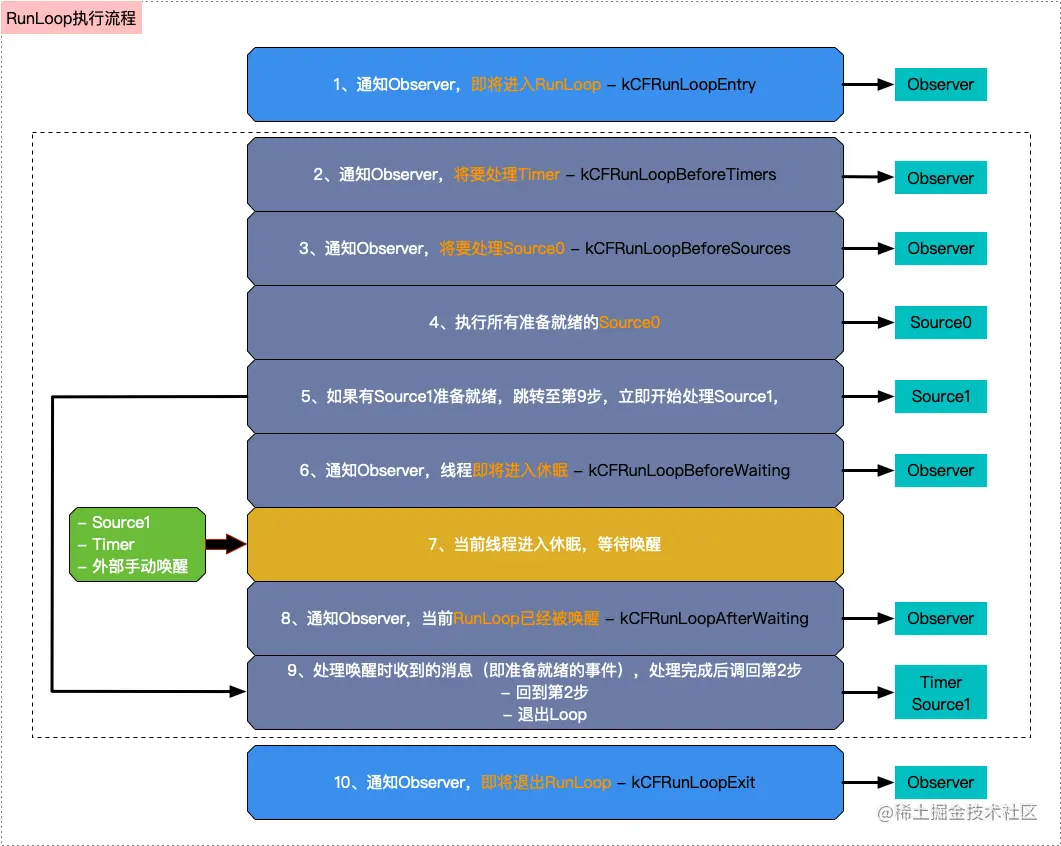Click step 9 '处理唤醒时收到的消息' line

click(x=545, y=670)
